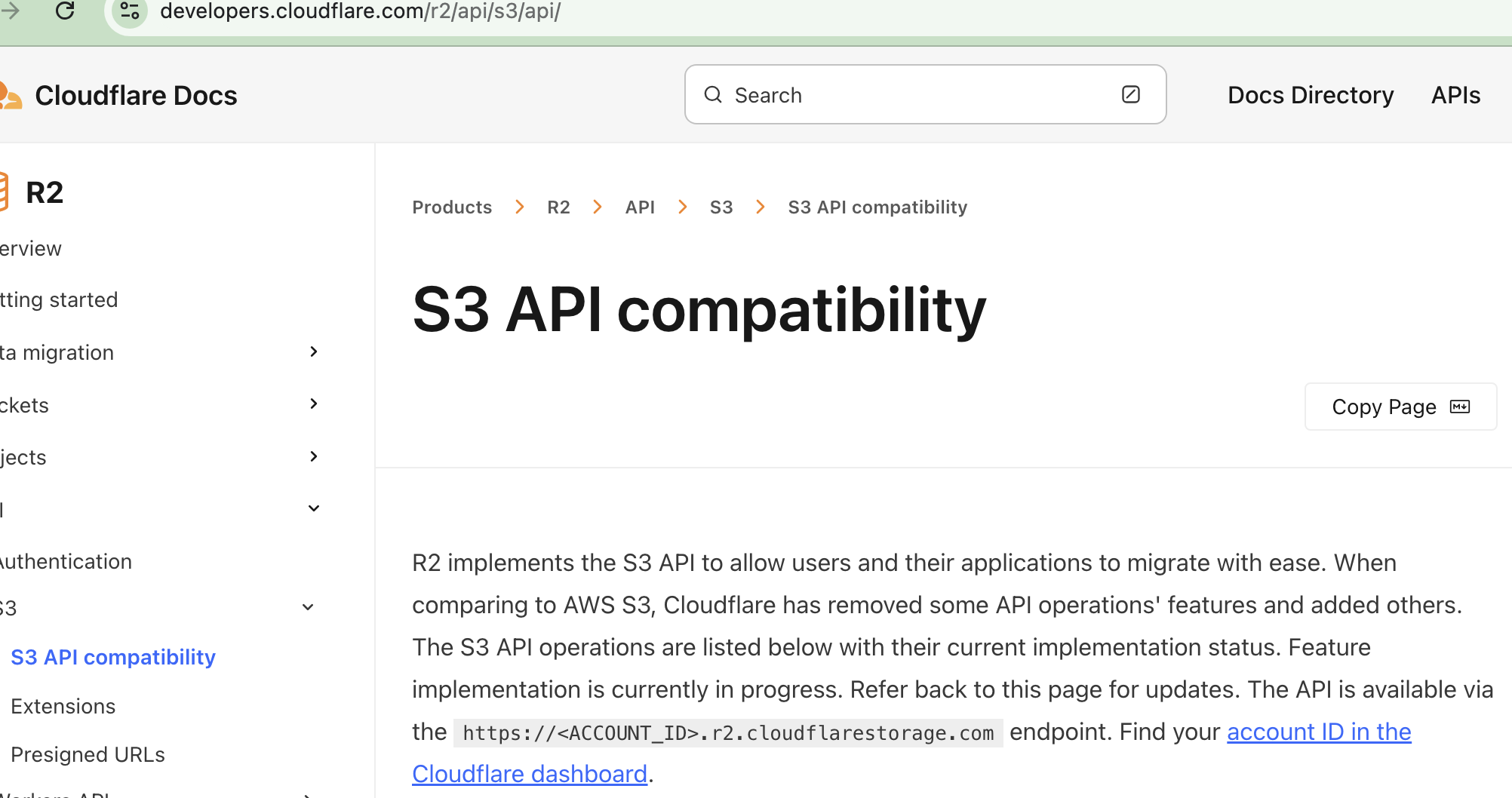The height and width of the screenshot is (798, 1512).
Task: Click the site settings icon in address bar
Action: pyautogui.click(x=128, y=11)
